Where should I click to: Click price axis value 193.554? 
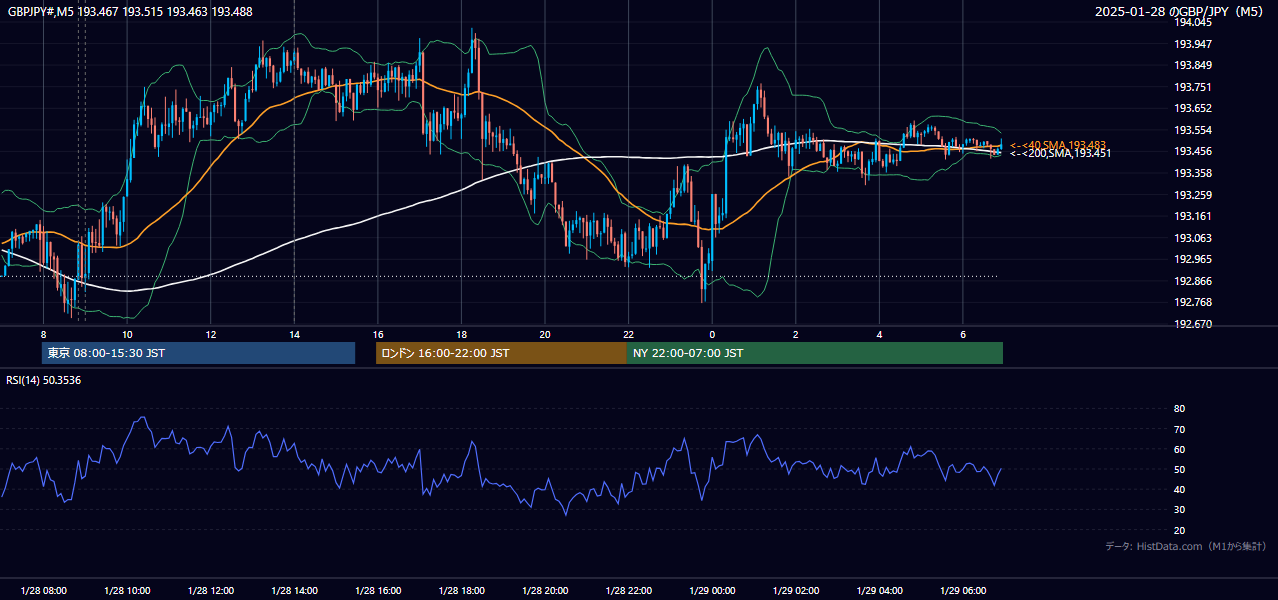1192,130
